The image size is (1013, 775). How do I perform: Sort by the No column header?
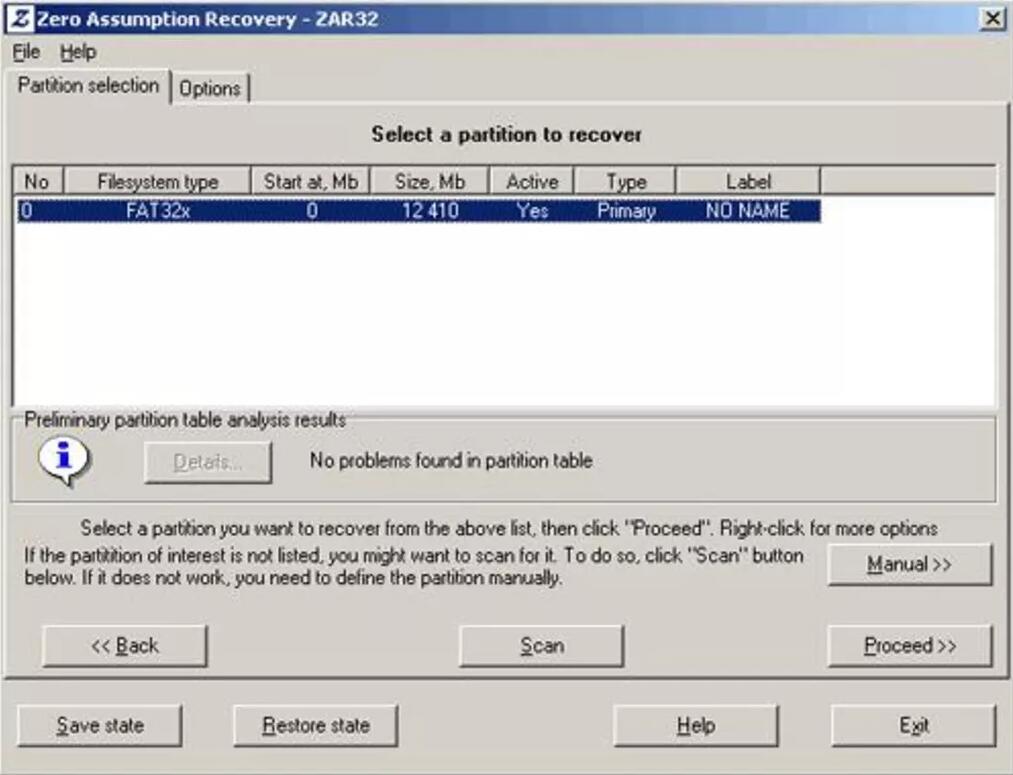(x=37, y=182)
